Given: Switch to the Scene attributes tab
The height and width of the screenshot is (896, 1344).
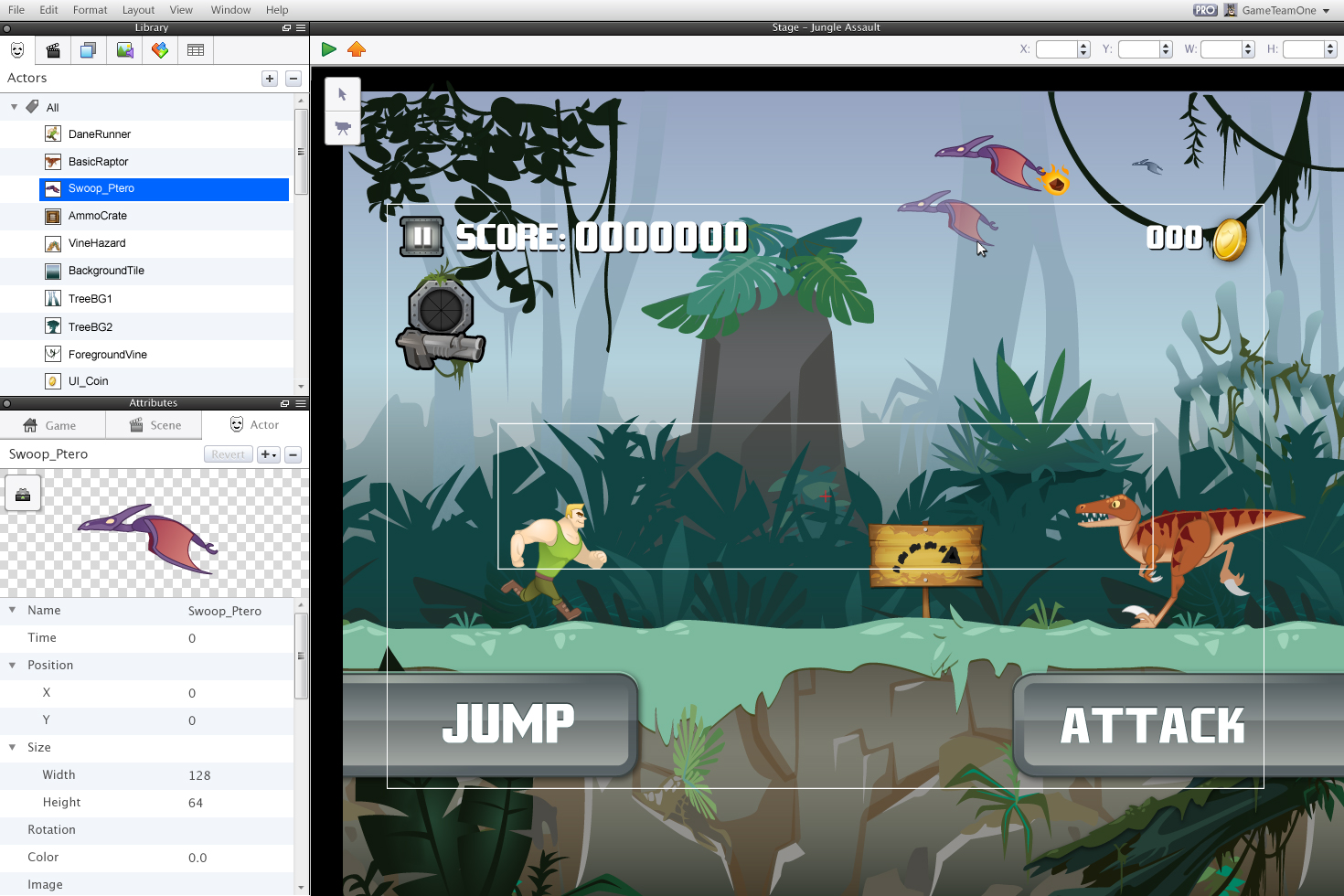Looking at the screenshot, I should [x=154, y=425].
